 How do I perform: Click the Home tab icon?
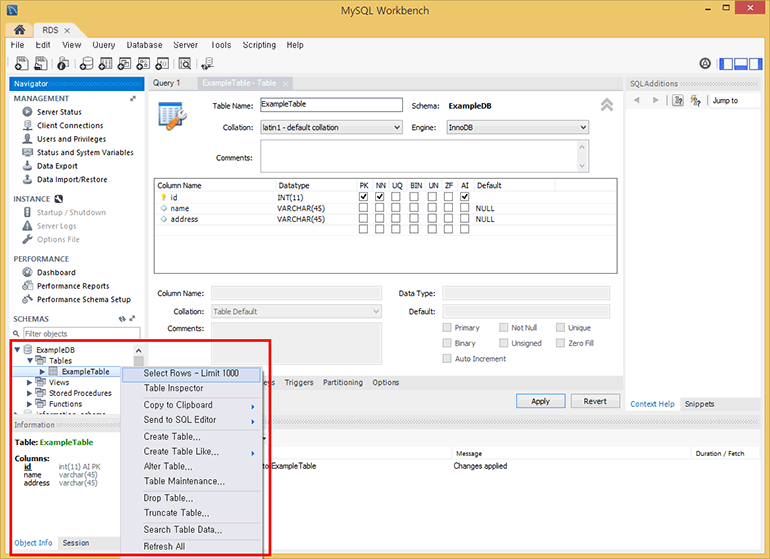pyautogui.click(x=19, y=31)
